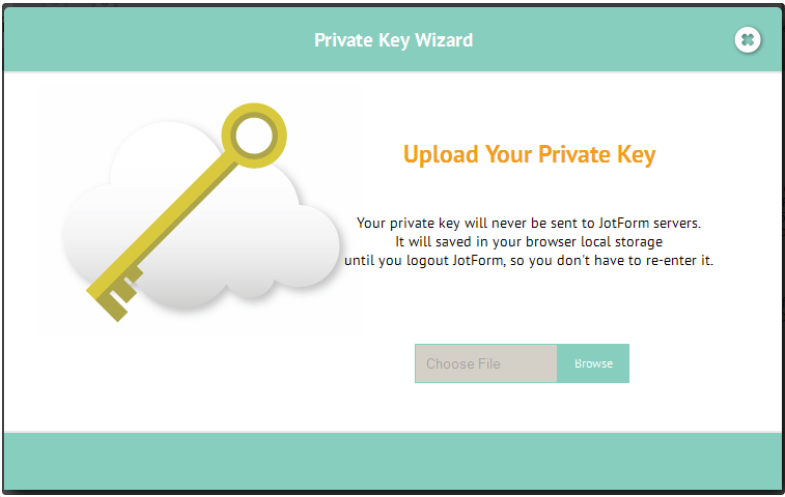This screenshot has width=785, height=497.
Task: Click the words 'Your private key' in paragraph
Action: pos(408,223)
